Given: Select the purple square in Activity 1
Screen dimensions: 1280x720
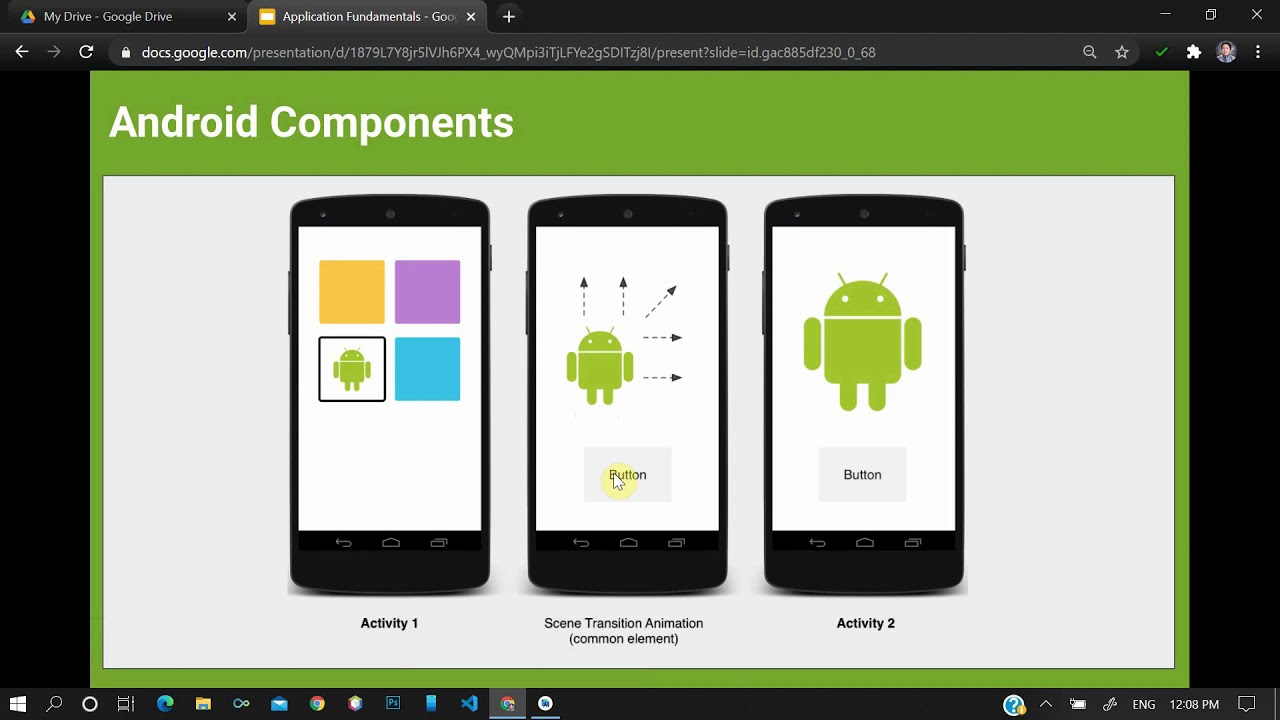Looking at the screenshot, I should pos(427,292).
